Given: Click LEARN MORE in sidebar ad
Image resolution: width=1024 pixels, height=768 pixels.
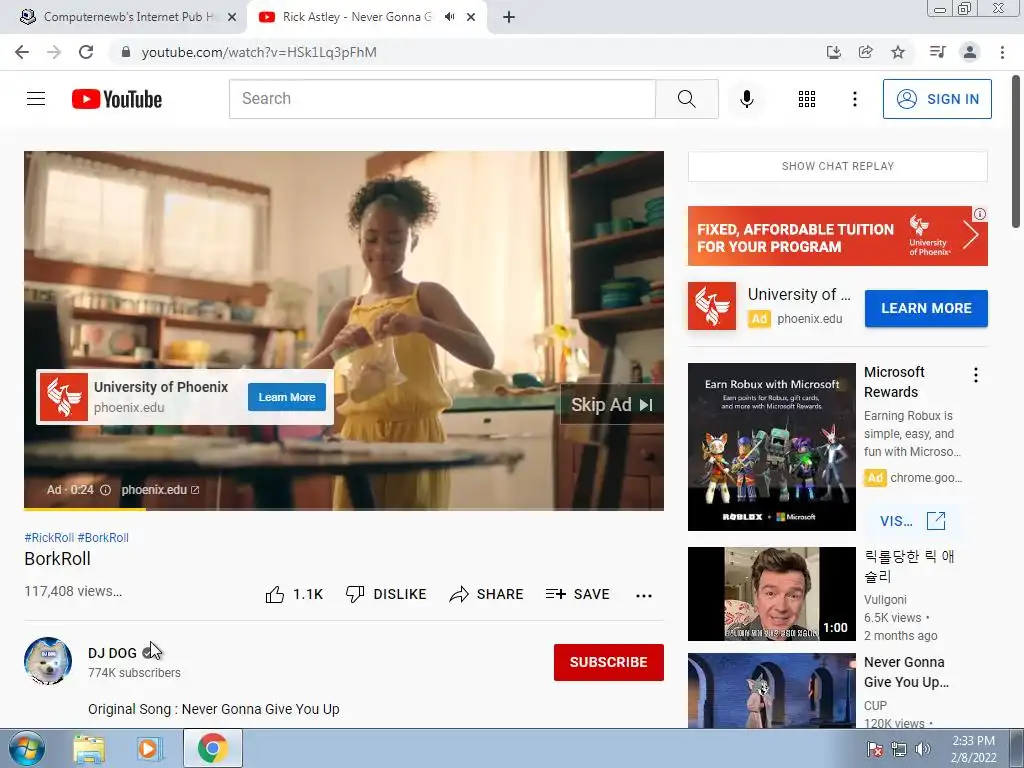Looking at the screenshot, I should 926,308.
